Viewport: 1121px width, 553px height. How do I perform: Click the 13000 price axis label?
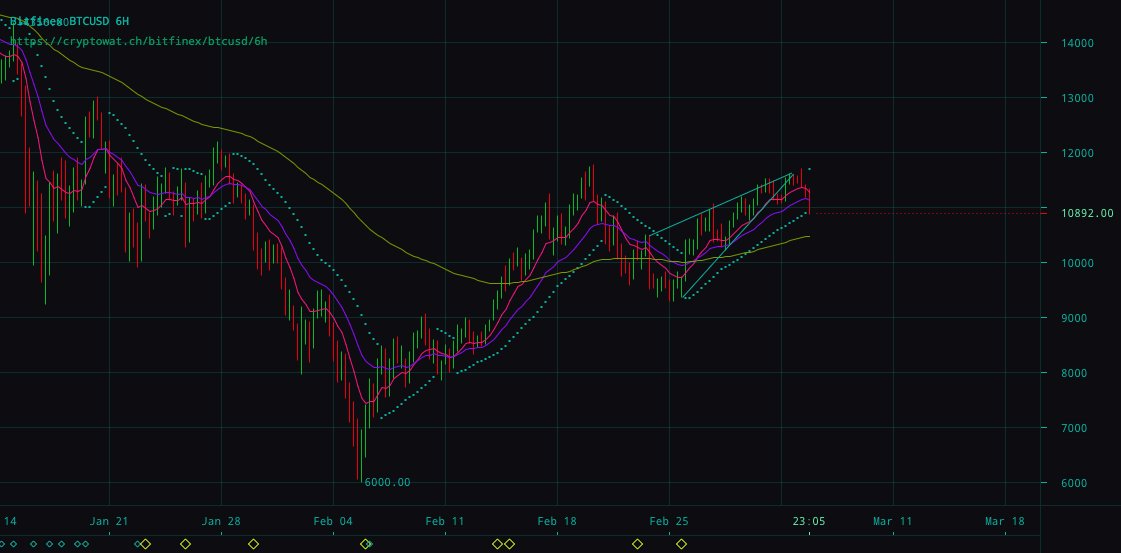tap(1077, 98)
